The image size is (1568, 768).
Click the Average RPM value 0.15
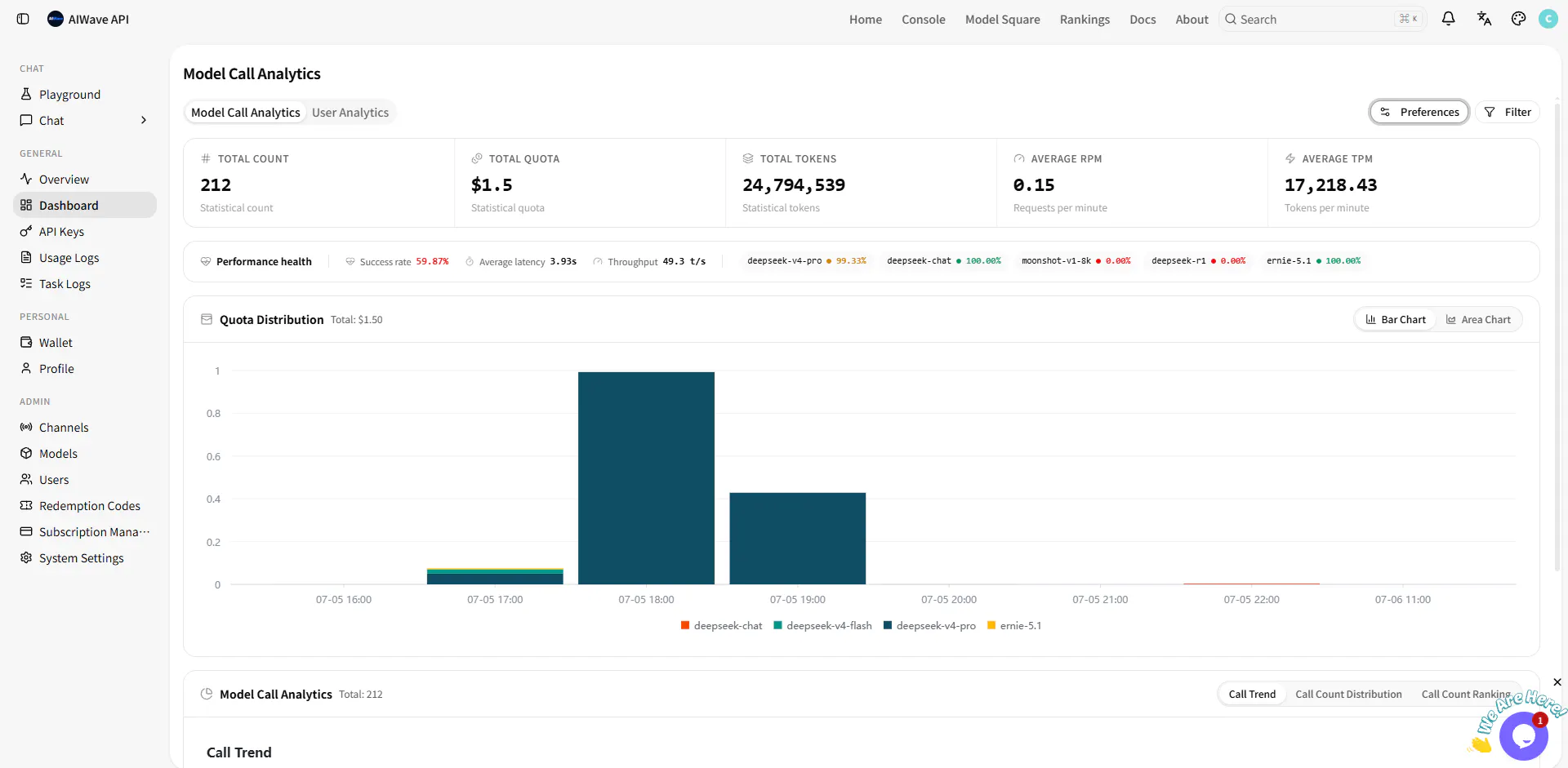tap(1034, 185)
